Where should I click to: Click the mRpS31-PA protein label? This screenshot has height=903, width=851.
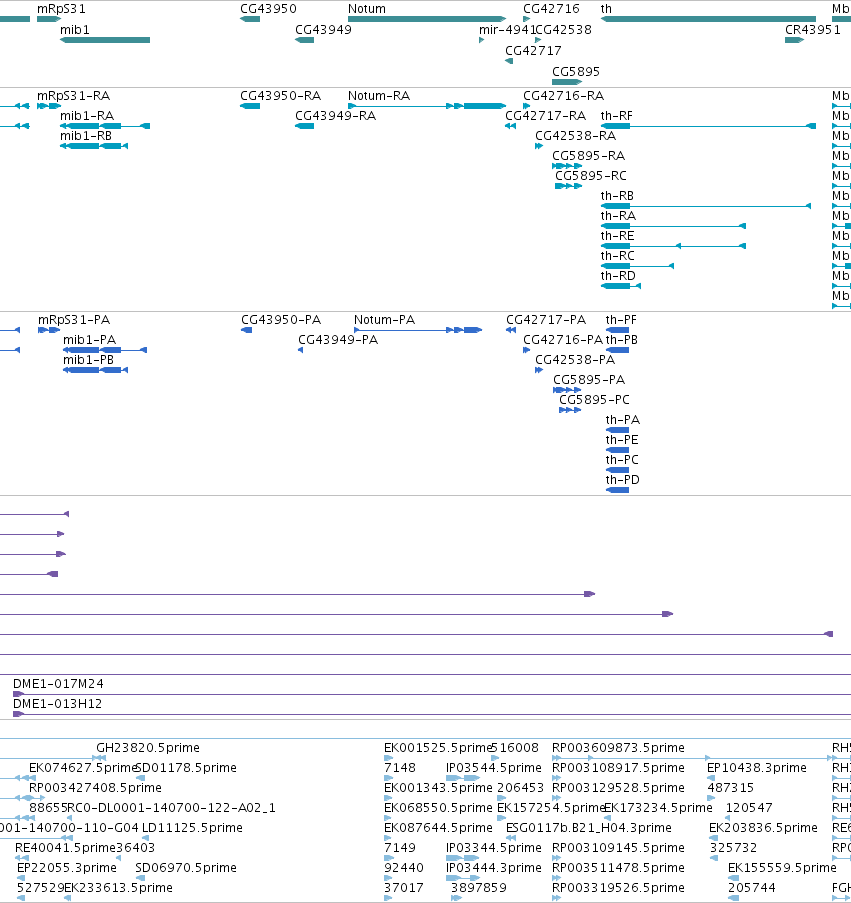coord(74,320)
